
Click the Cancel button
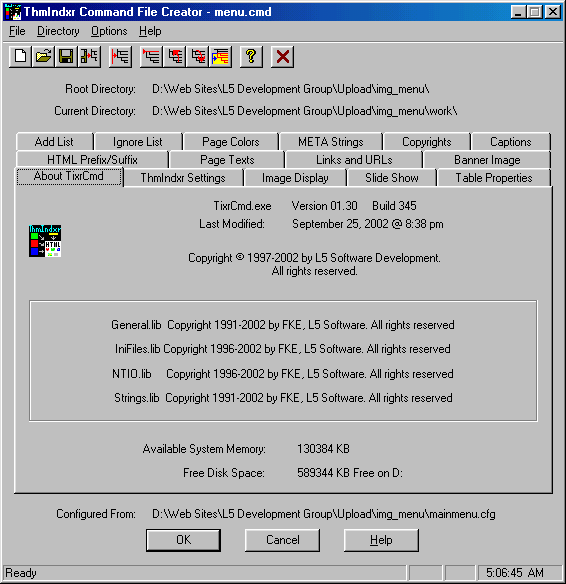[x=283, y=540]
